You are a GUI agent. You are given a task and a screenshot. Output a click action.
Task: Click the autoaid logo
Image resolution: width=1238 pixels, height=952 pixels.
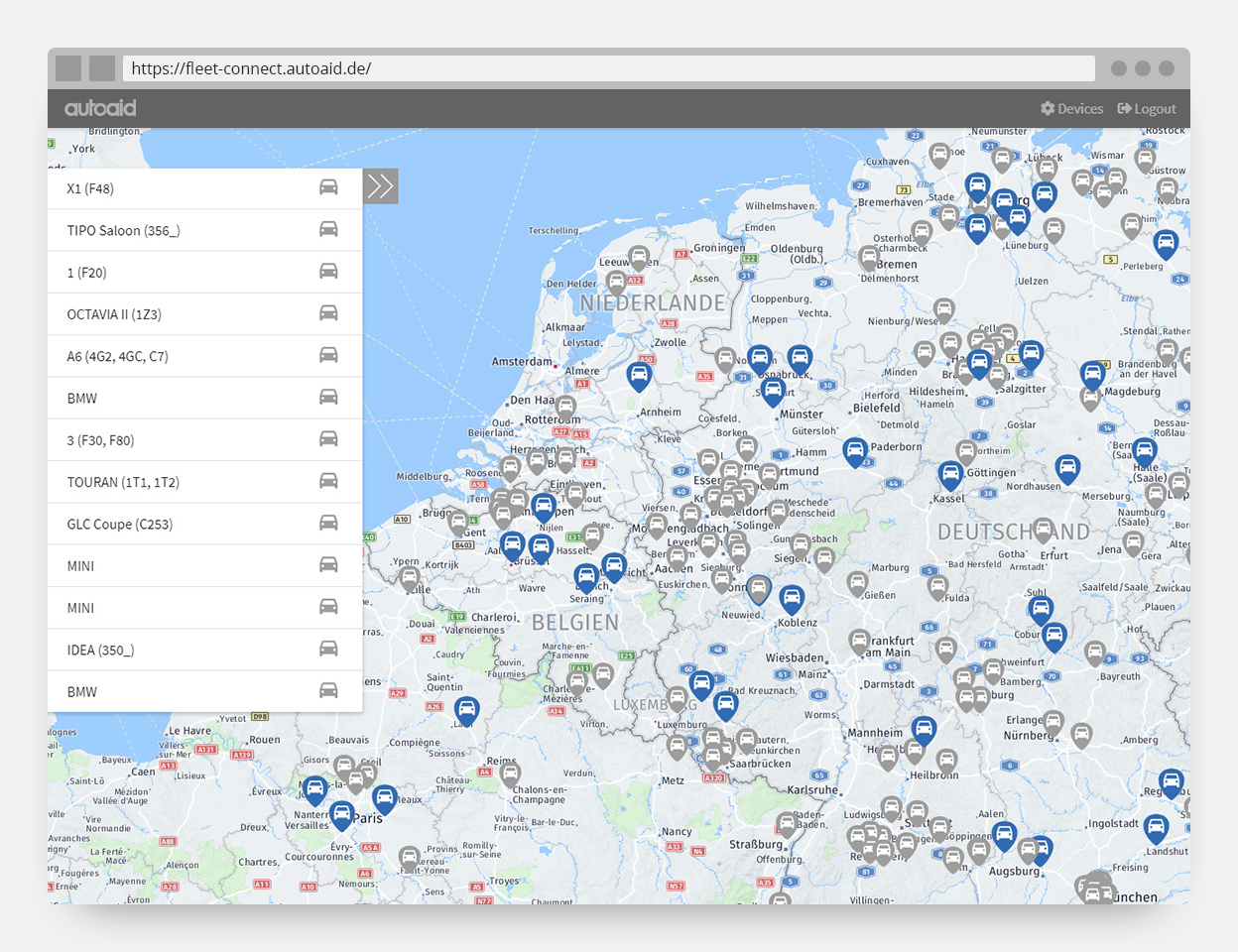pos(100,108)
